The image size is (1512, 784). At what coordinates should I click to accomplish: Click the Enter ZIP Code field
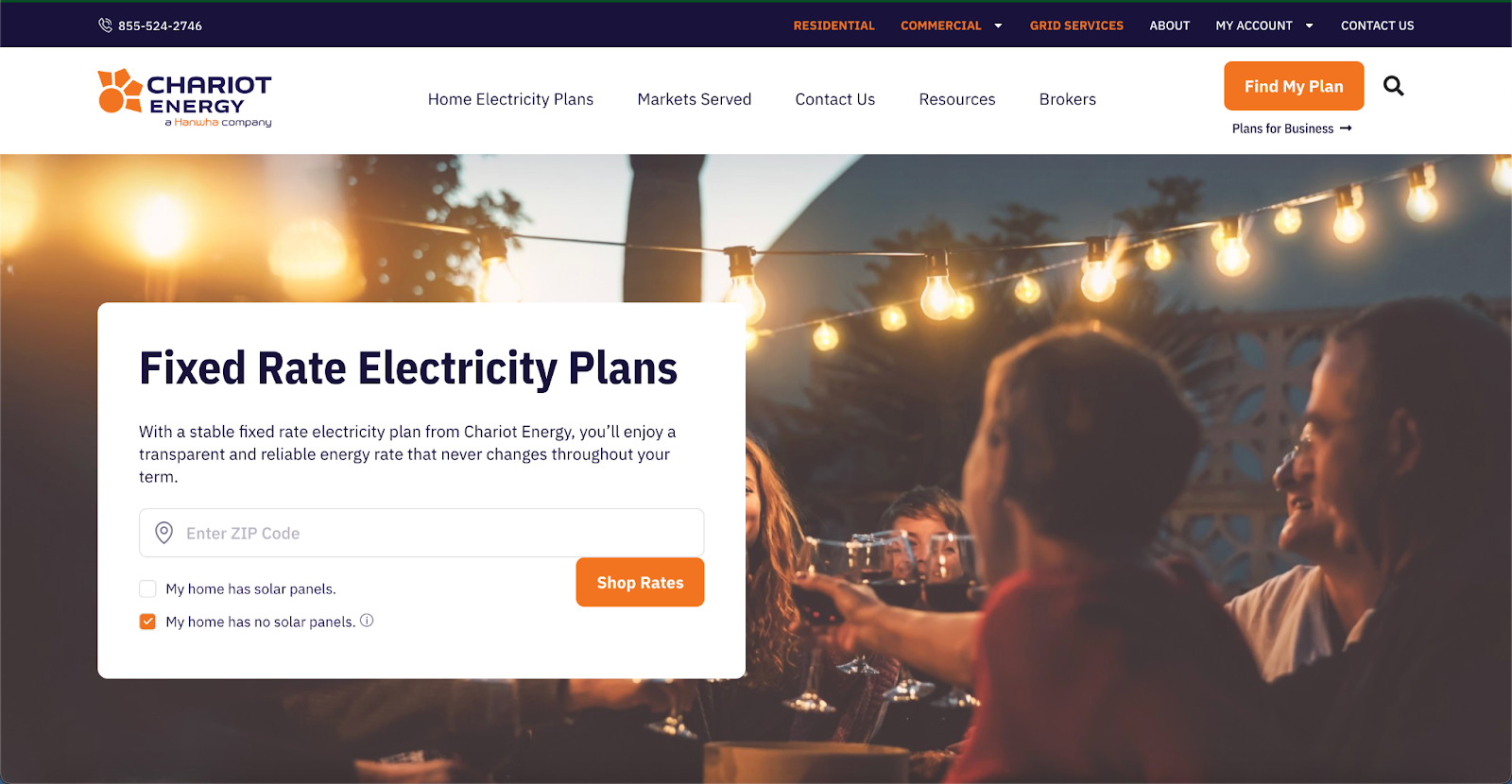click(421, 533)
